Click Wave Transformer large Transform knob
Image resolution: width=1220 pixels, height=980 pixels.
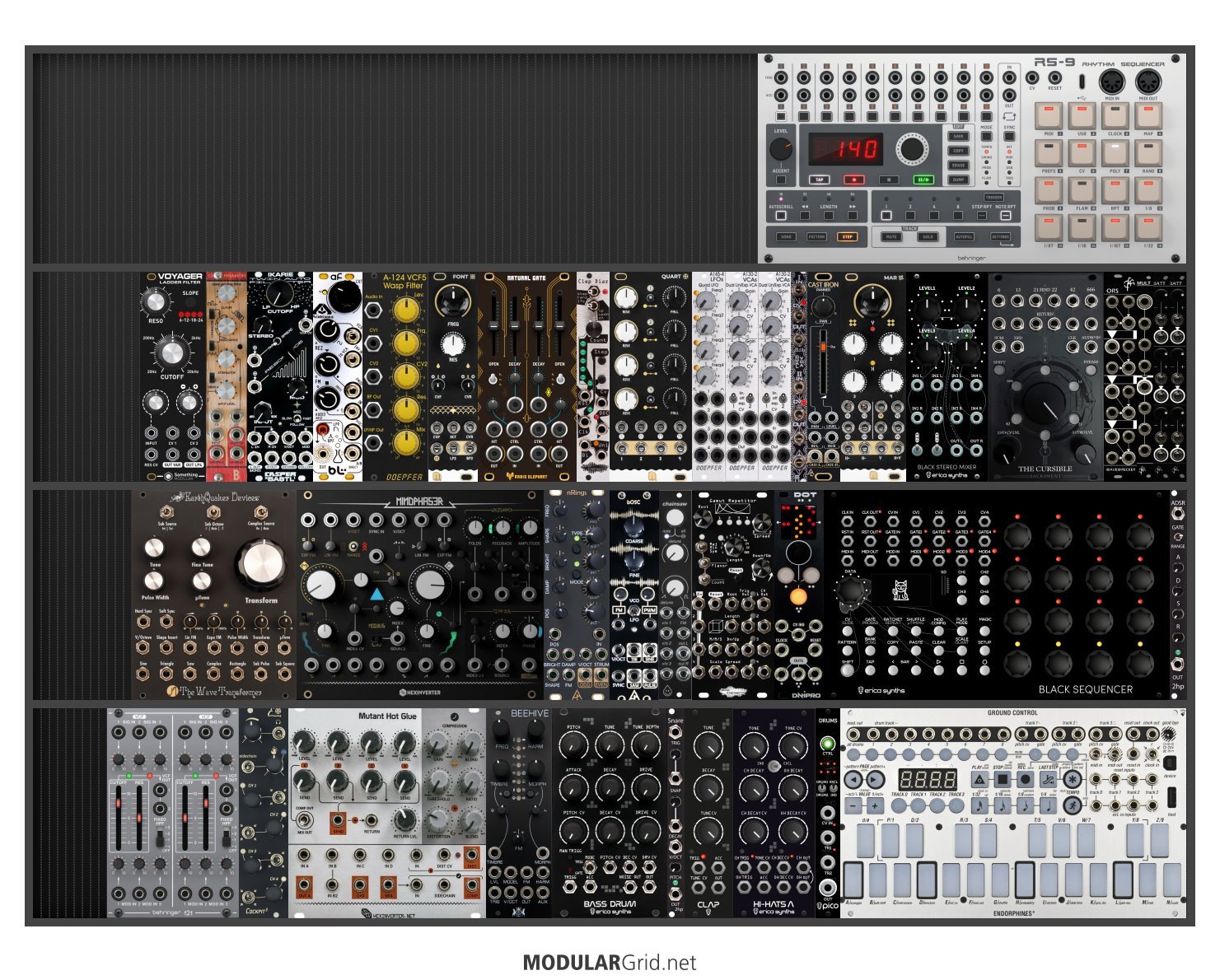click(262, 564)
